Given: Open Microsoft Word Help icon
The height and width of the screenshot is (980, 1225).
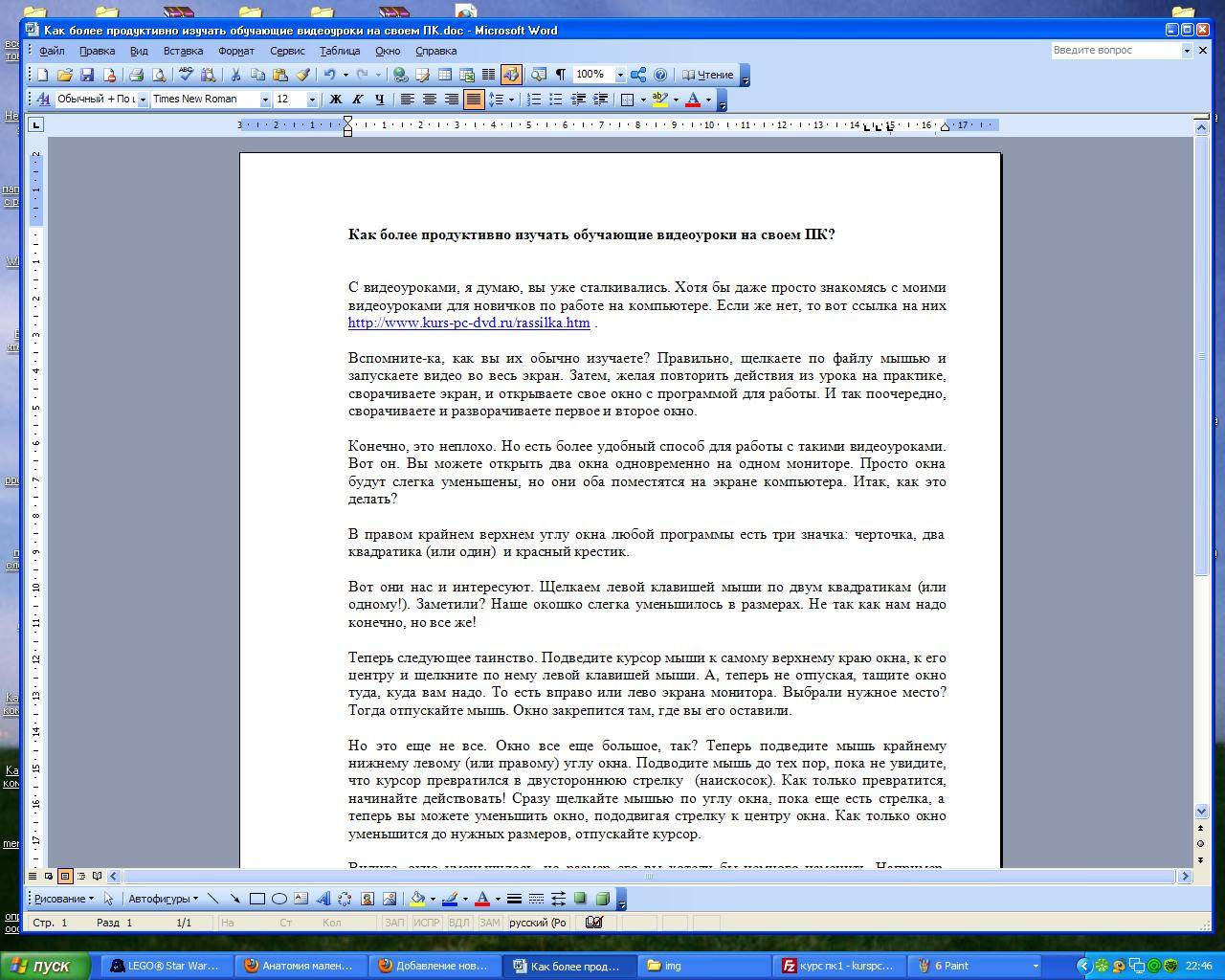Looking at the screenshot, I should tap(660, 75).
